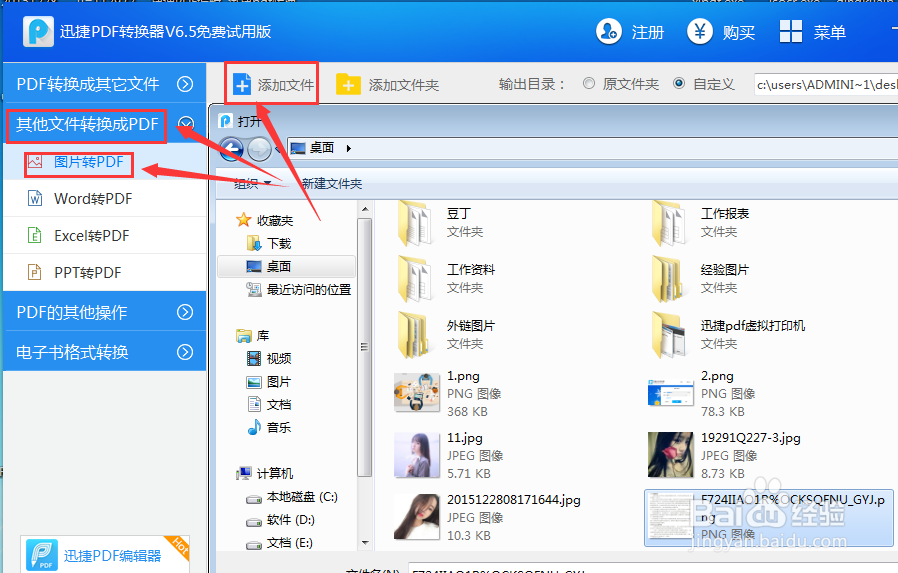Select 桌面 in navigation pane
The width and height of the screenshot is (898, 573).
286,266
